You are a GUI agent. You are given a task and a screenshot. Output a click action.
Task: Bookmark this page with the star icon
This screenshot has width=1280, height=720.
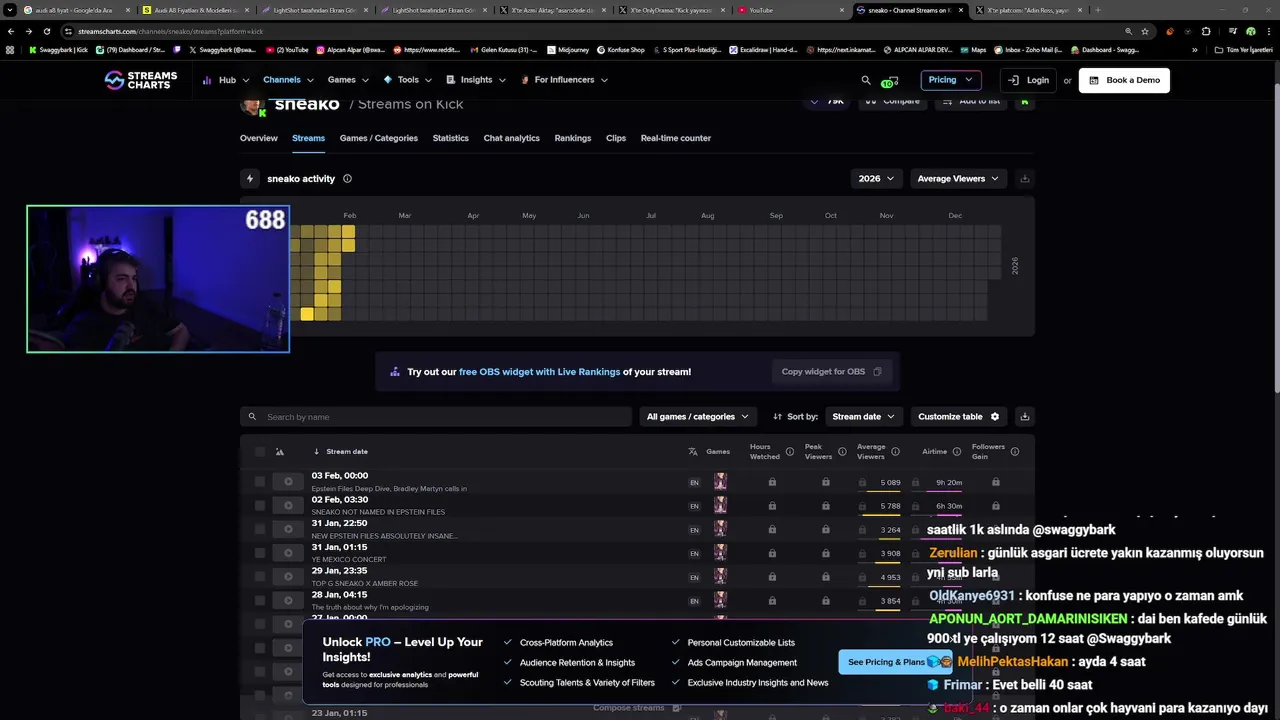[x=1145, y=31]
